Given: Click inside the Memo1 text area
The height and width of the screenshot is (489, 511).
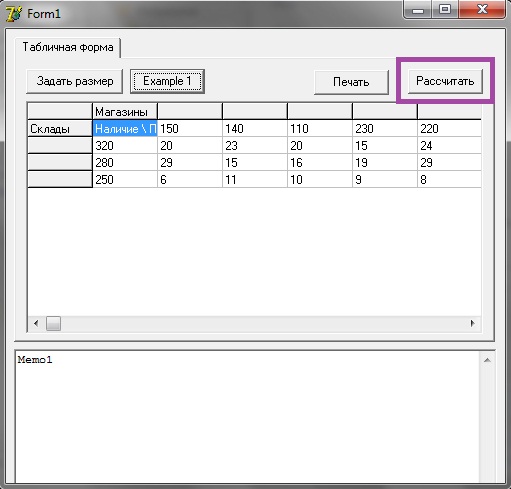Looking at the screenshot, I should (247, 417).
